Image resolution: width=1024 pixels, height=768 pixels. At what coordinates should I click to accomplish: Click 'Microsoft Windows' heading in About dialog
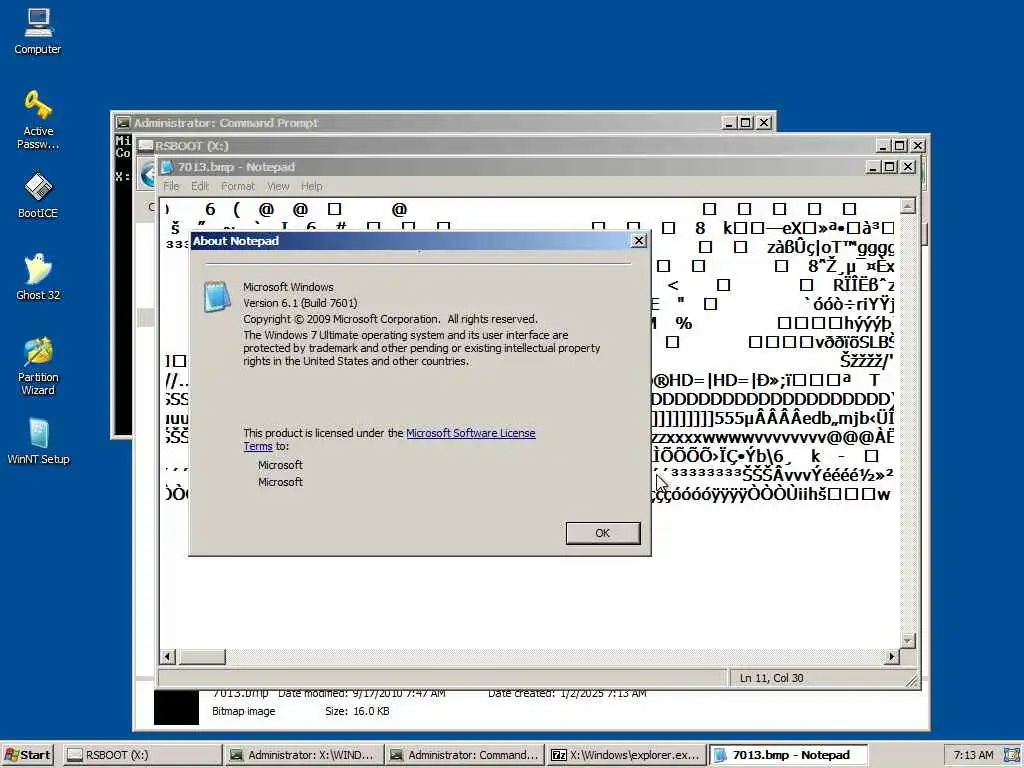(288, 287)
